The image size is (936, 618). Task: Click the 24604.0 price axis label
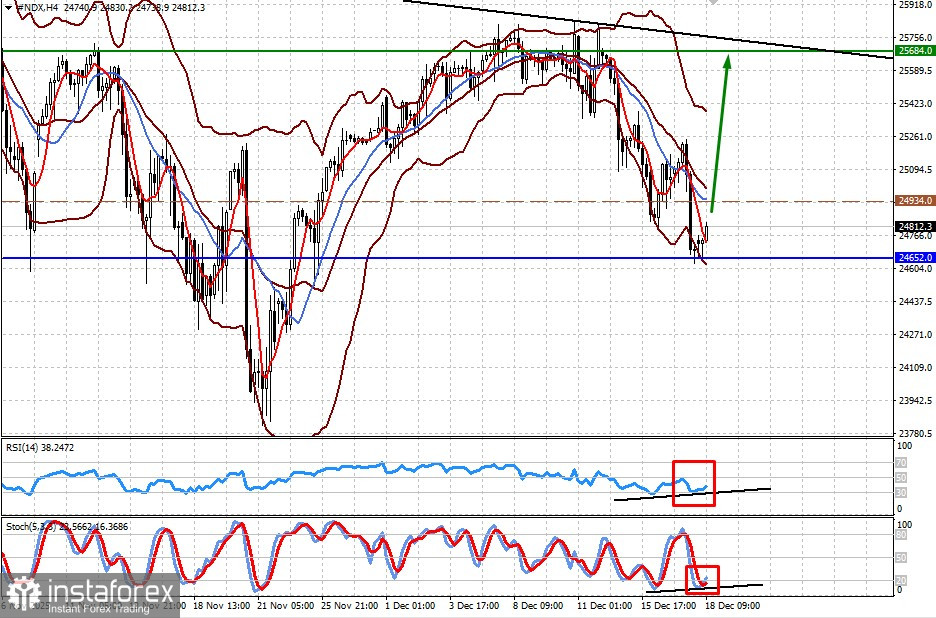pos(915,269)
